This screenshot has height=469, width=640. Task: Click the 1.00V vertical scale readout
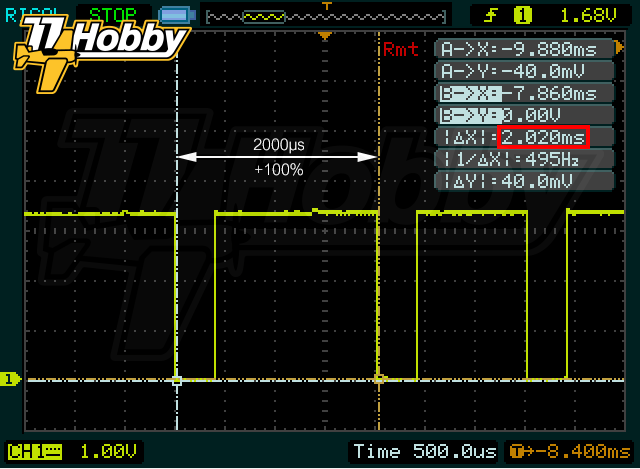pyautogui.click(x=109, y=452)
